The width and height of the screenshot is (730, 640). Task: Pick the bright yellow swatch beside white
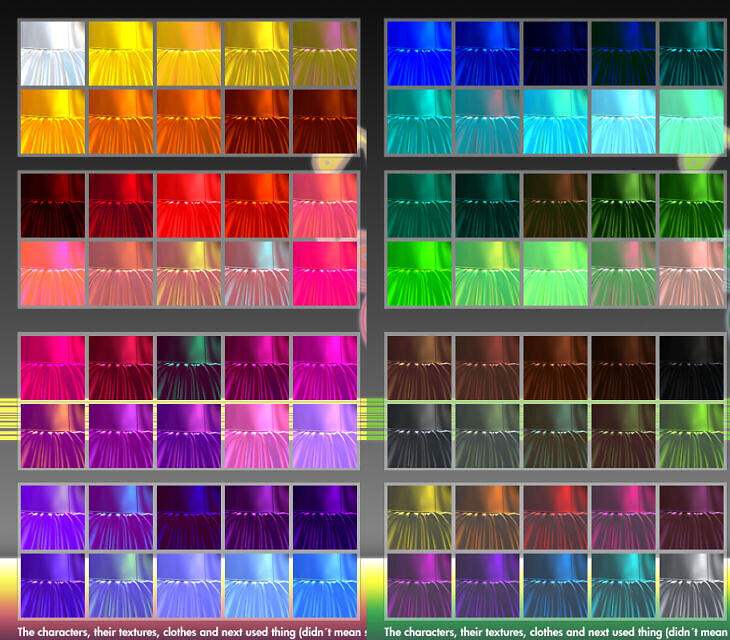(x=120, y=52)
